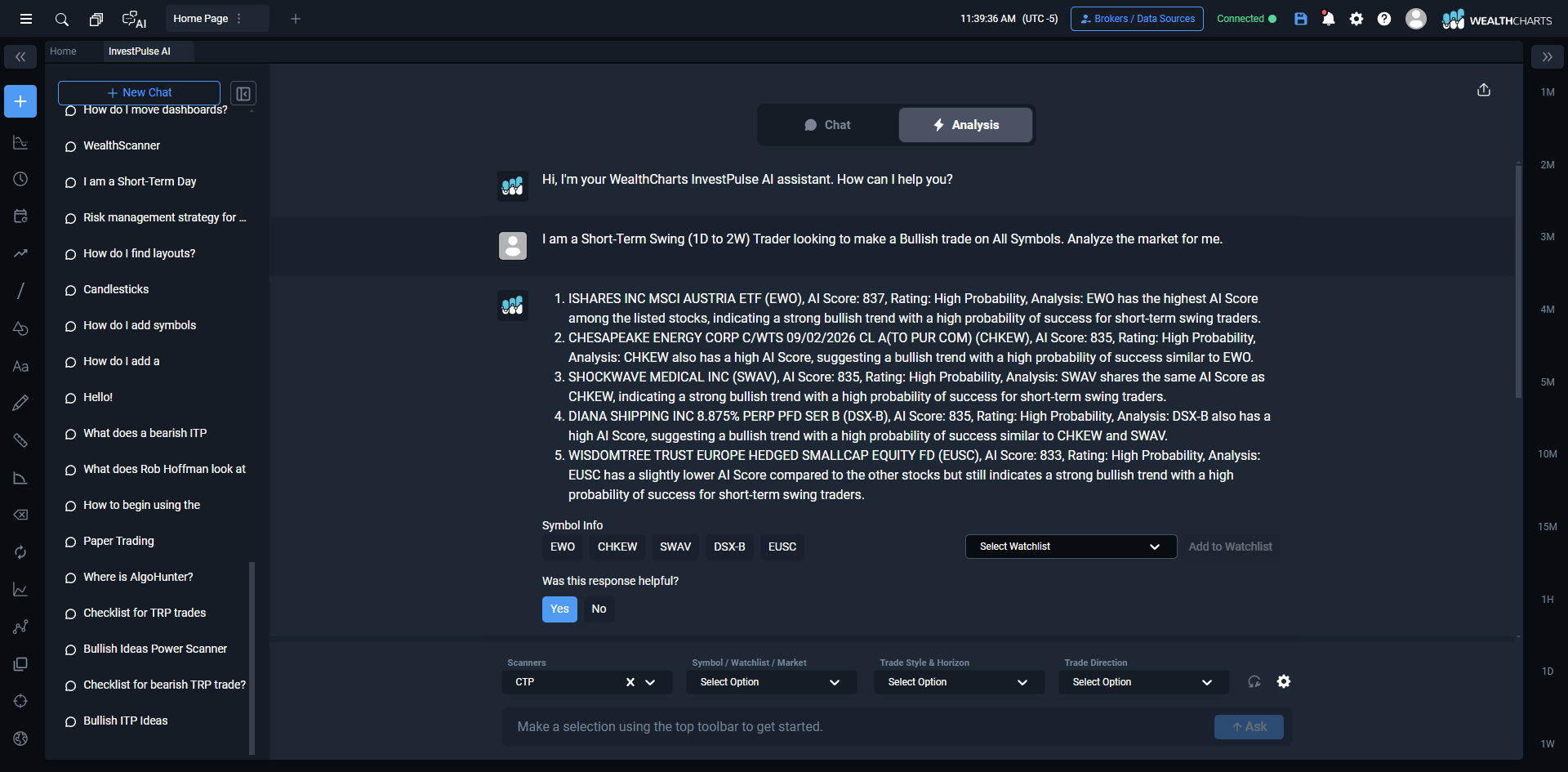Open the notifications bell

pyautogui.click(x=1329, y=19)
